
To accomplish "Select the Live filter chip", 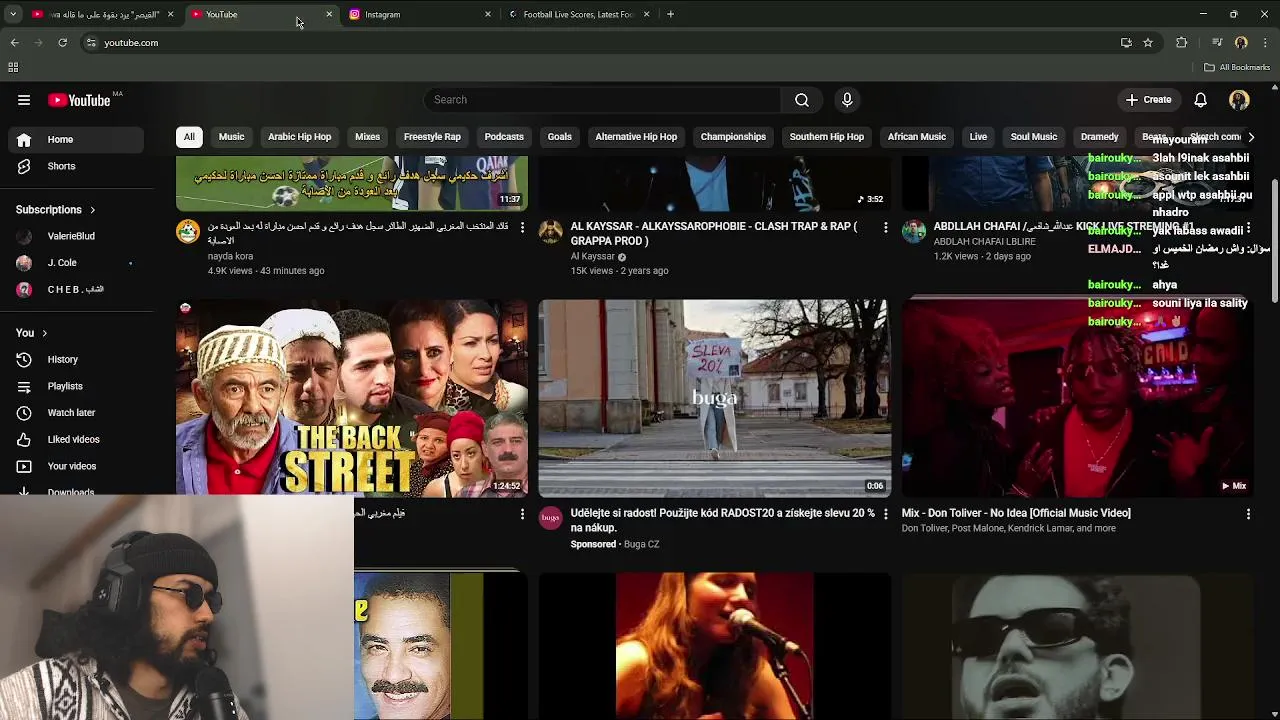I will click(978, 137).
